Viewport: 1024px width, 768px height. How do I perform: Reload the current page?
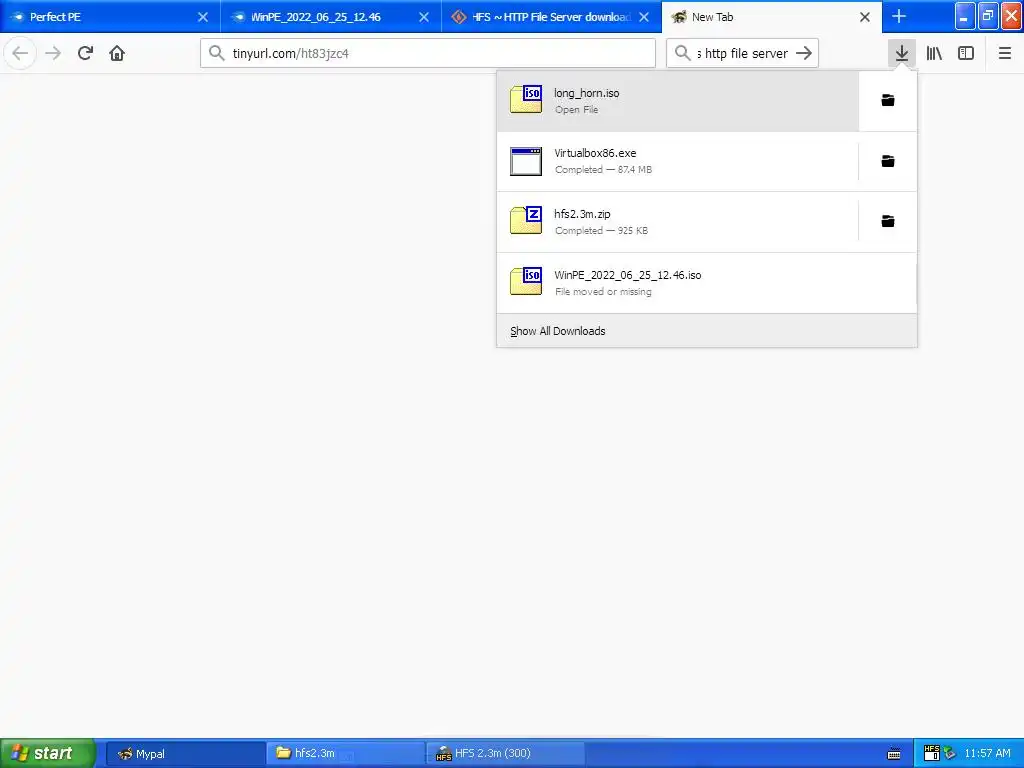point(85,53)
